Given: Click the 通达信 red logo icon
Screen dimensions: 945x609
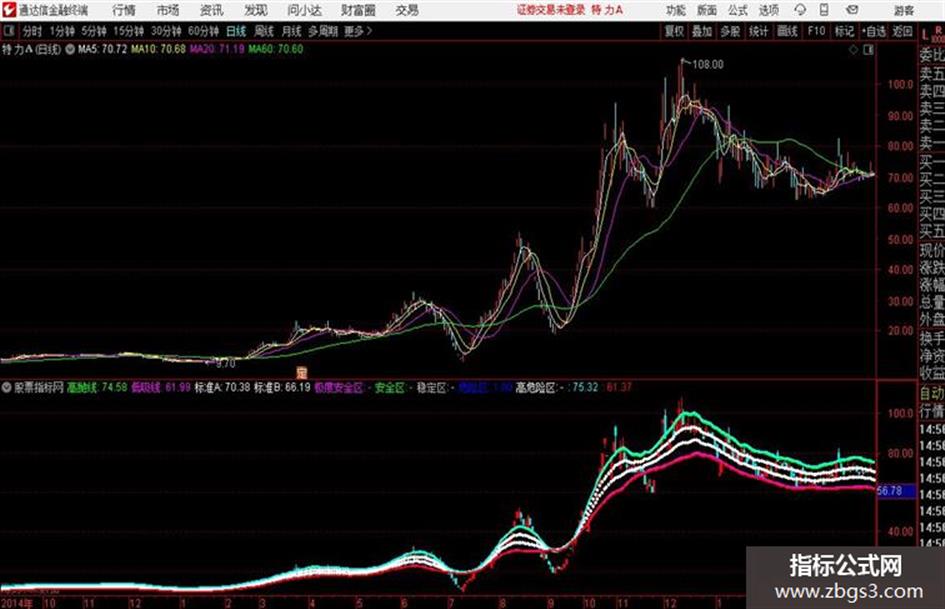Looking at the screenshot, I should 9,10.
